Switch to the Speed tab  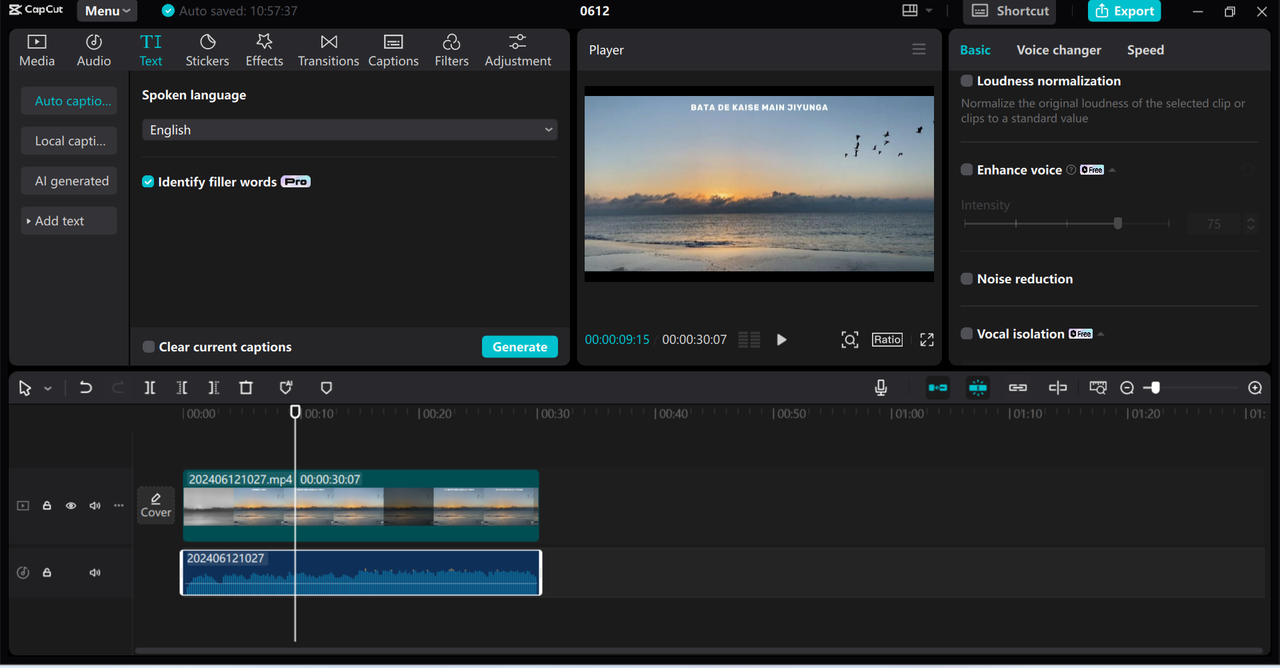[x=1145, y=50]
